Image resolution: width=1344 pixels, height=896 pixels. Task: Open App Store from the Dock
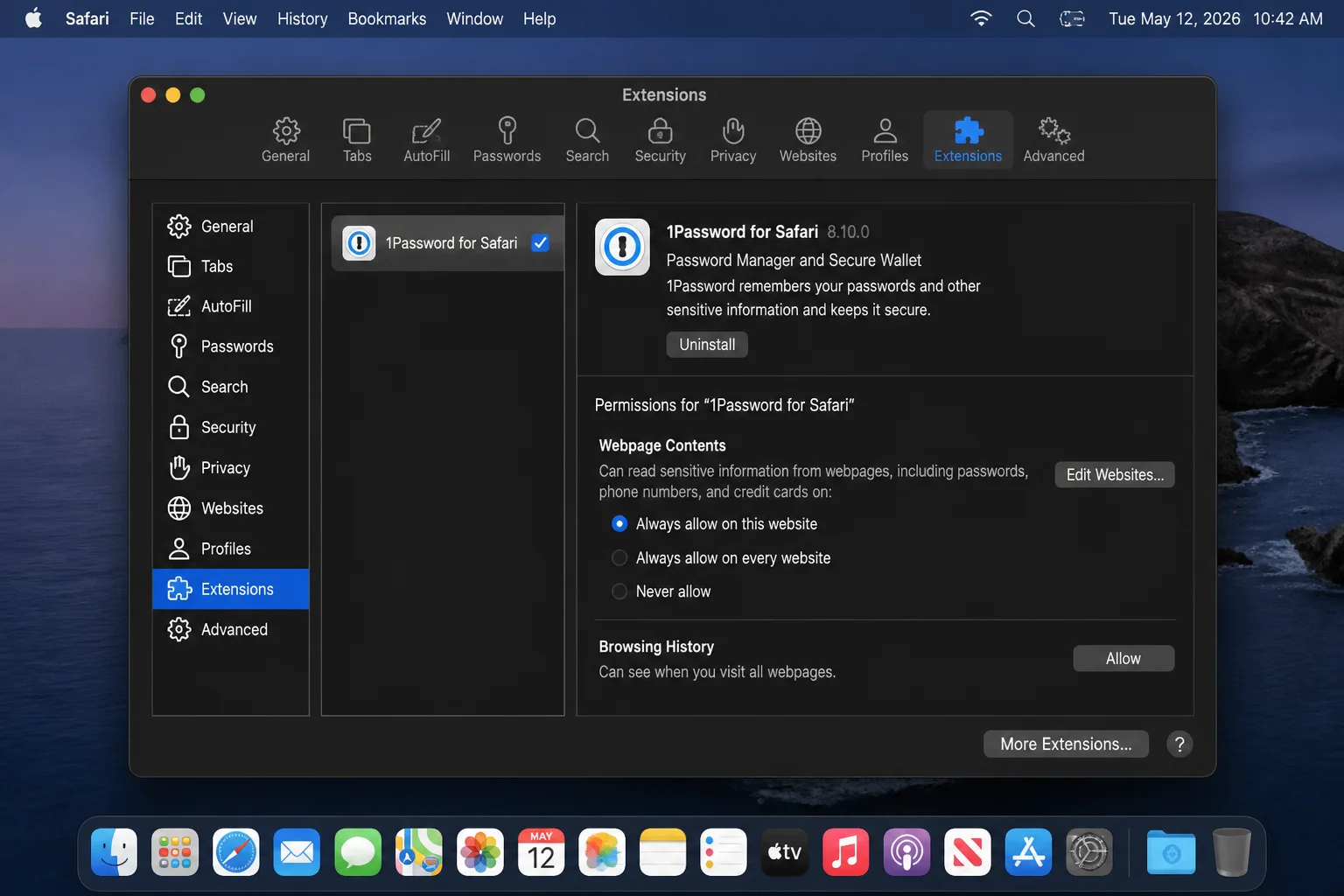click(x=1028, y=852)
